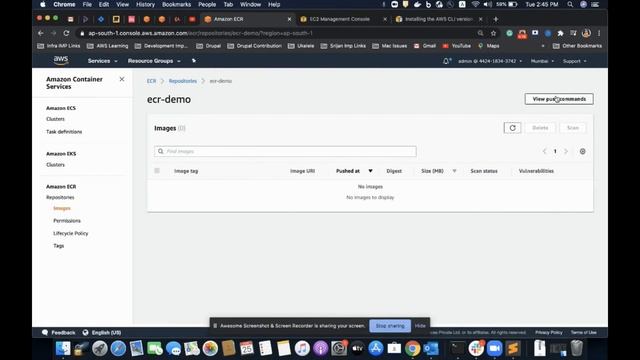
Task: Click the Find images search field
Action: (x=285, y=151)
